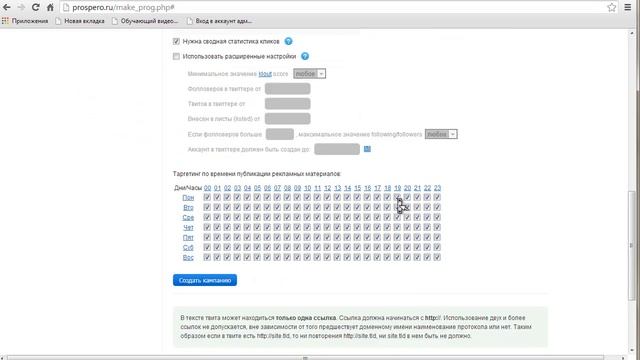Toggle Friday hour 15 checkbox
This screenshot has height=360, width=640.
click(x=357, y=237)
